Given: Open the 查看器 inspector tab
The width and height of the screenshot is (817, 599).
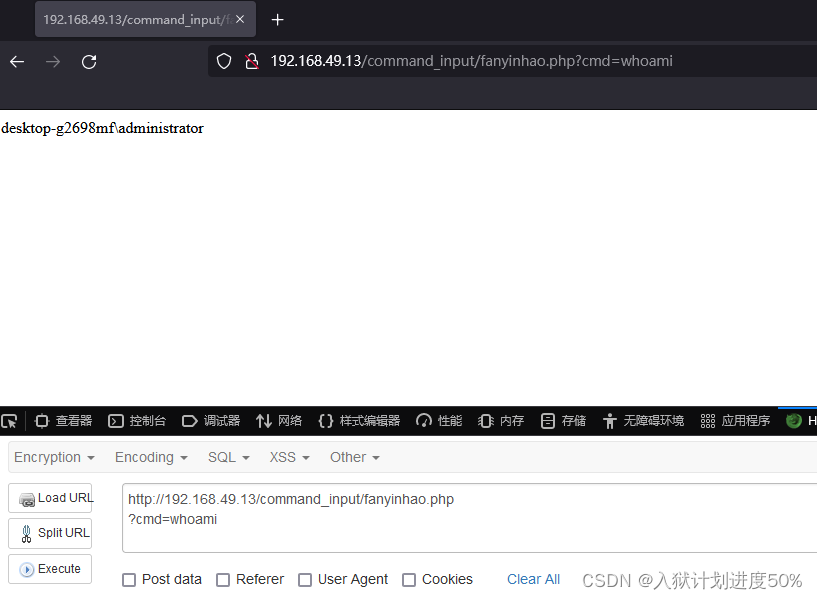Looking at the screenshot, I should click(63, 421).
